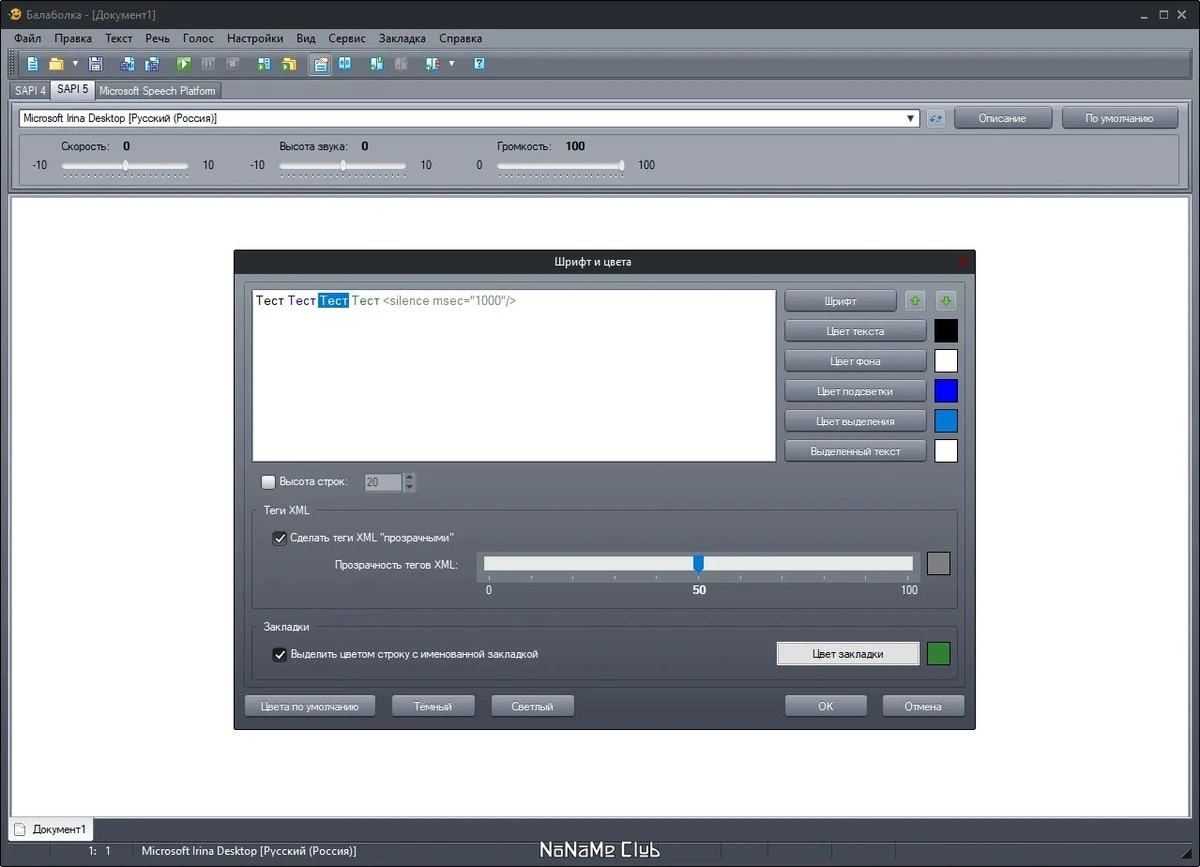The width and height of the screenshot is (1200, 867).
Task: Click the open file folder icon
Action: (57, 64)
